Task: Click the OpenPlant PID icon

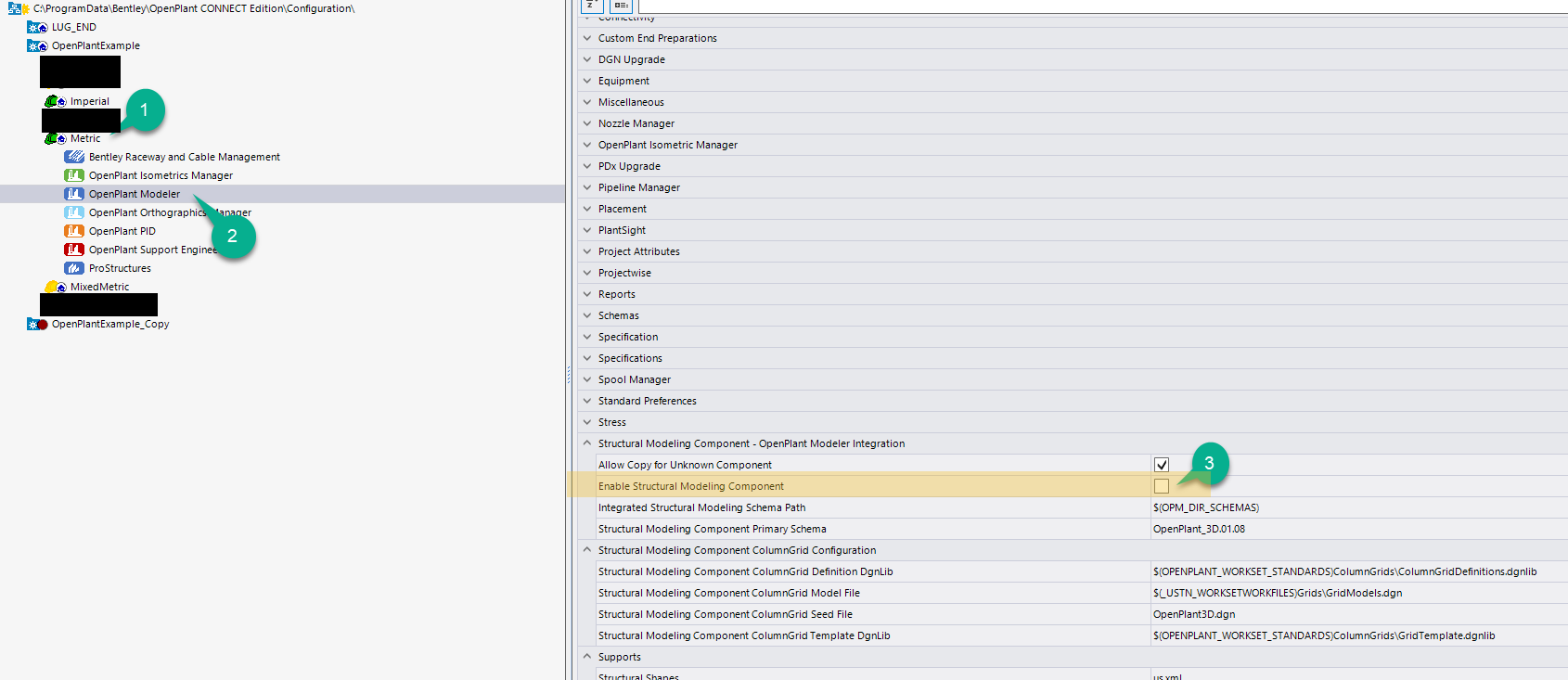Action: click(x=74, y=231)
